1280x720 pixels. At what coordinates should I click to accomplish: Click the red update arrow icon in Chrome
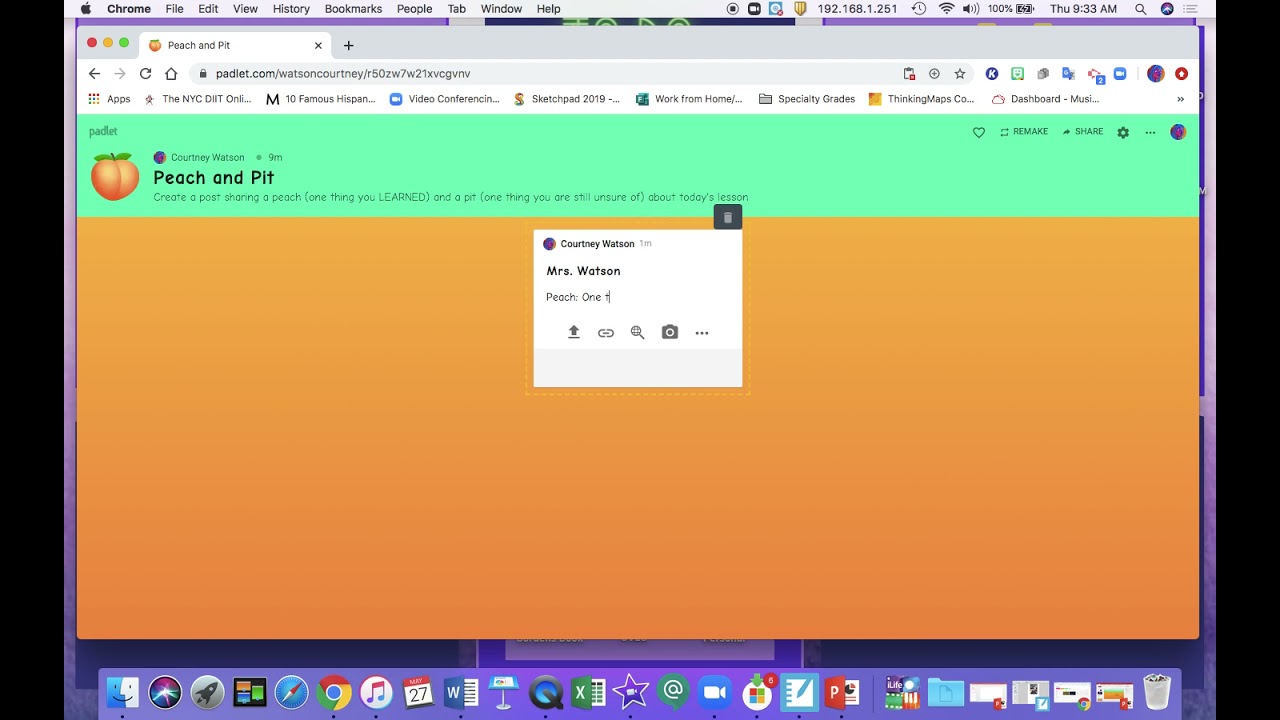tap(1181, 73)
